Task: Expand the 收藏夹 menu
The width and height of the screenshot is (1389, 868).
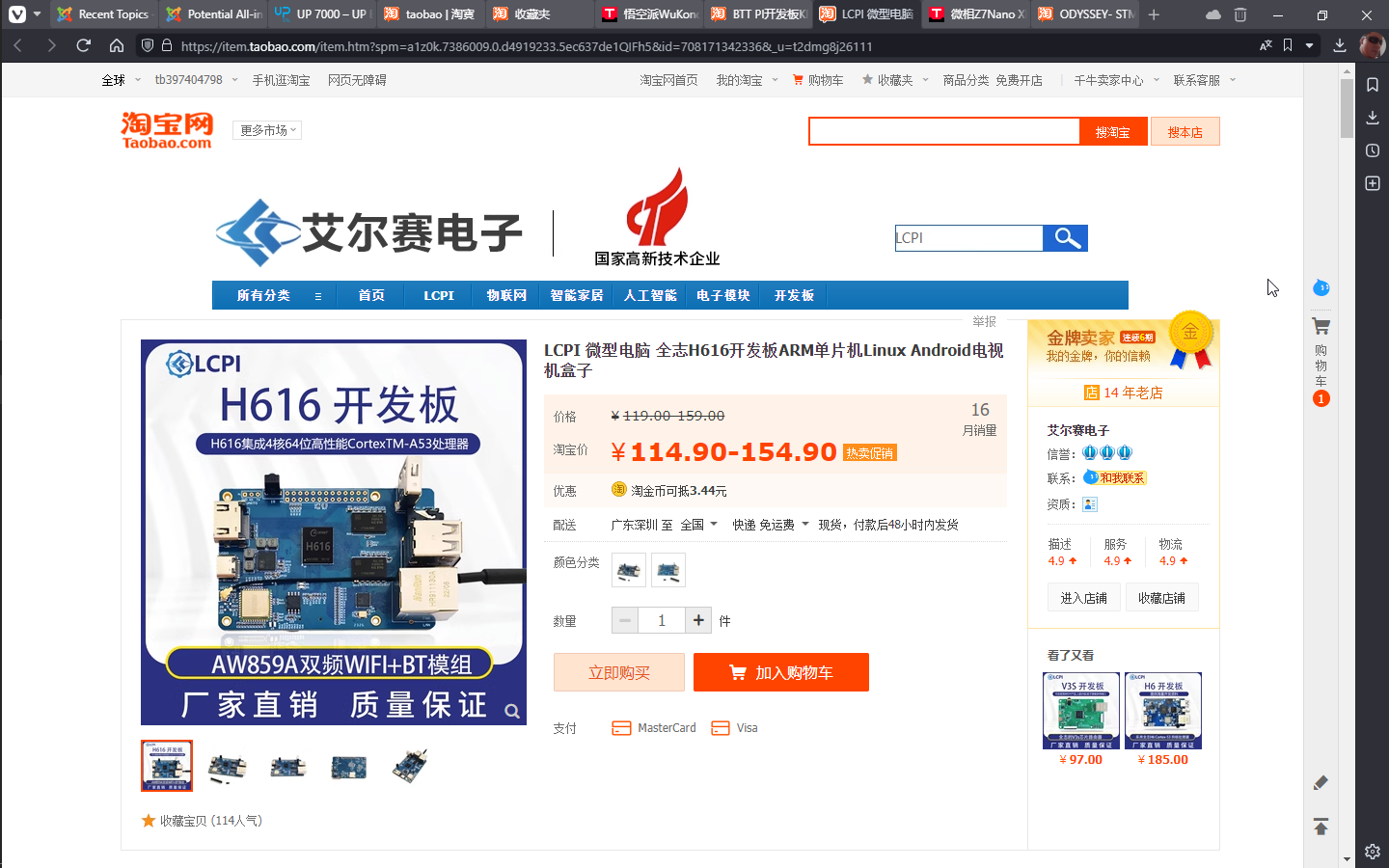Action: coord(894,80)
